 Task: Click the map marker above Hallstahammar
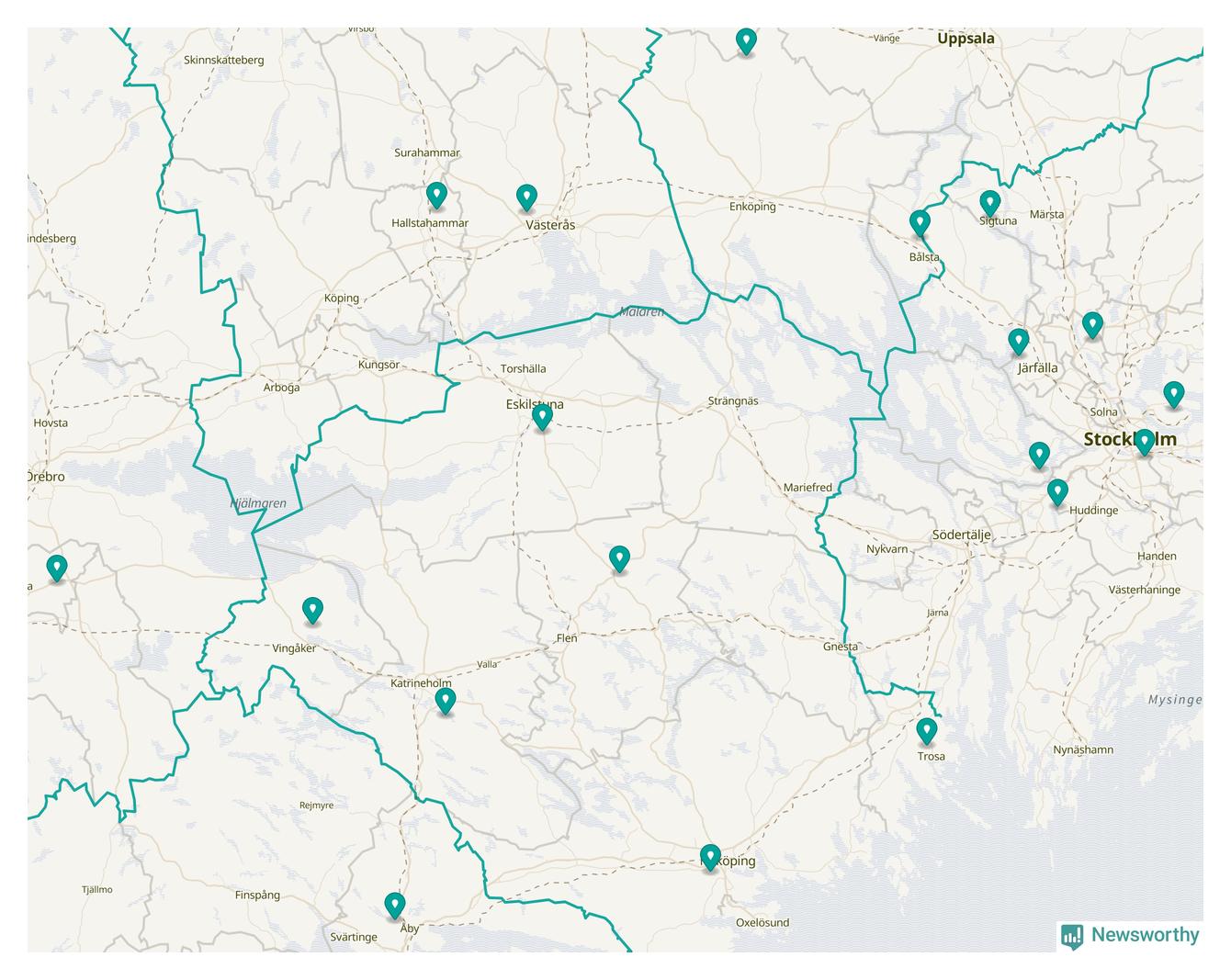click(x=436, y=195)
